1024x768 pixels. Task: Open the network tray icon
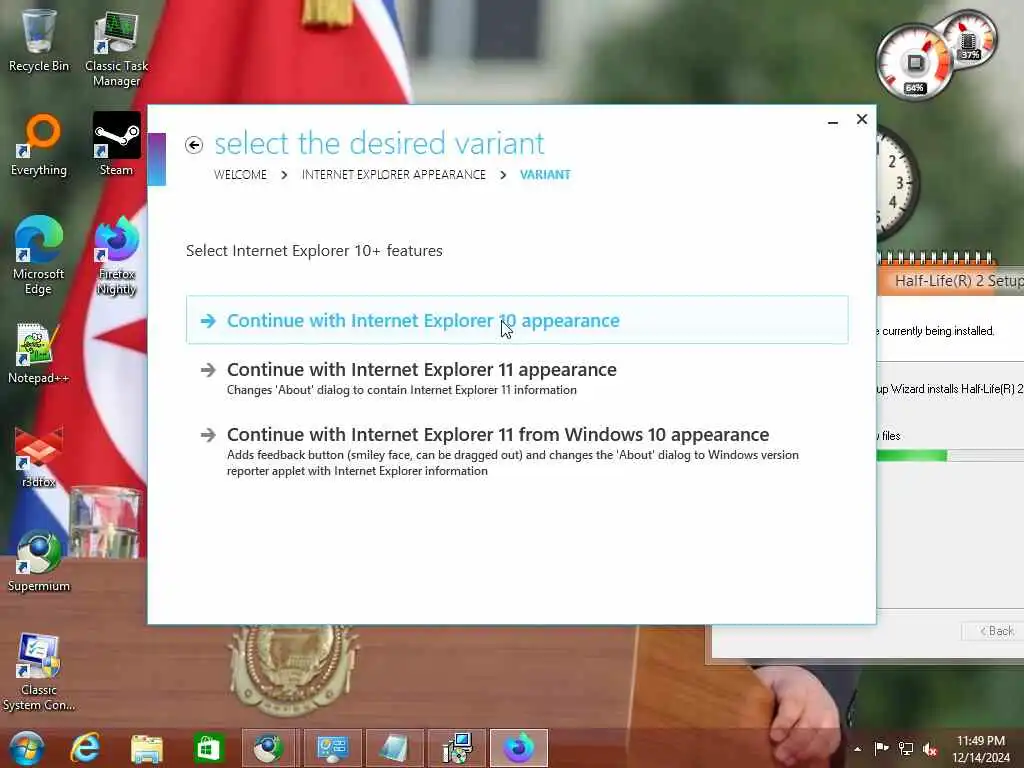pyautogui.click(x=906, y=749)
